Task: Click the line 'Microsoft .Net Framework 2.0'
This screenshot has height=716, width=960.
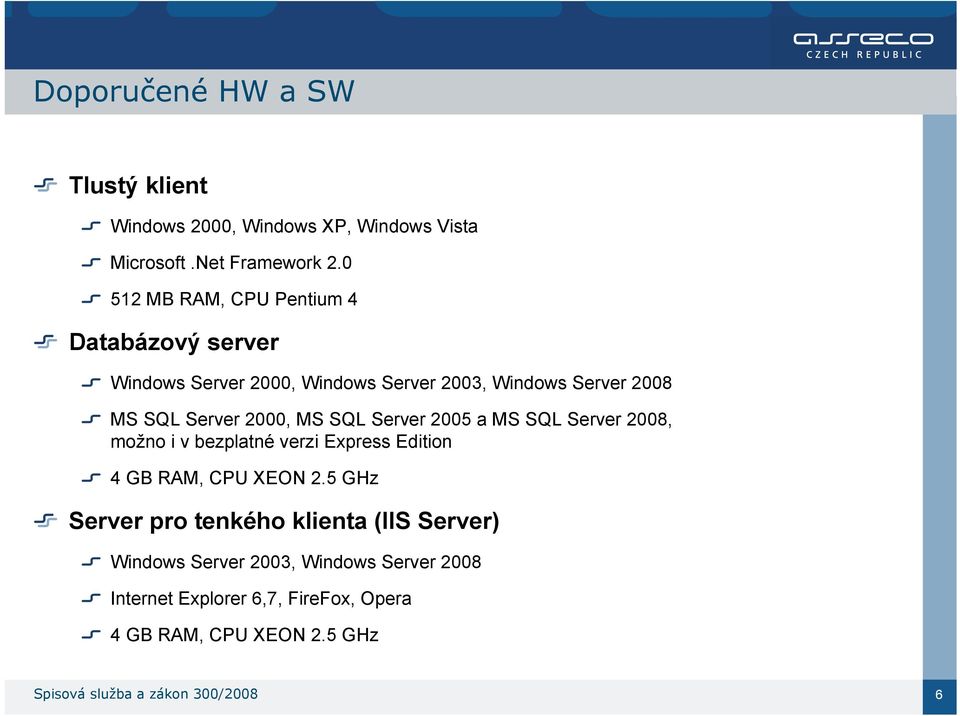Action: pos(231,263)
